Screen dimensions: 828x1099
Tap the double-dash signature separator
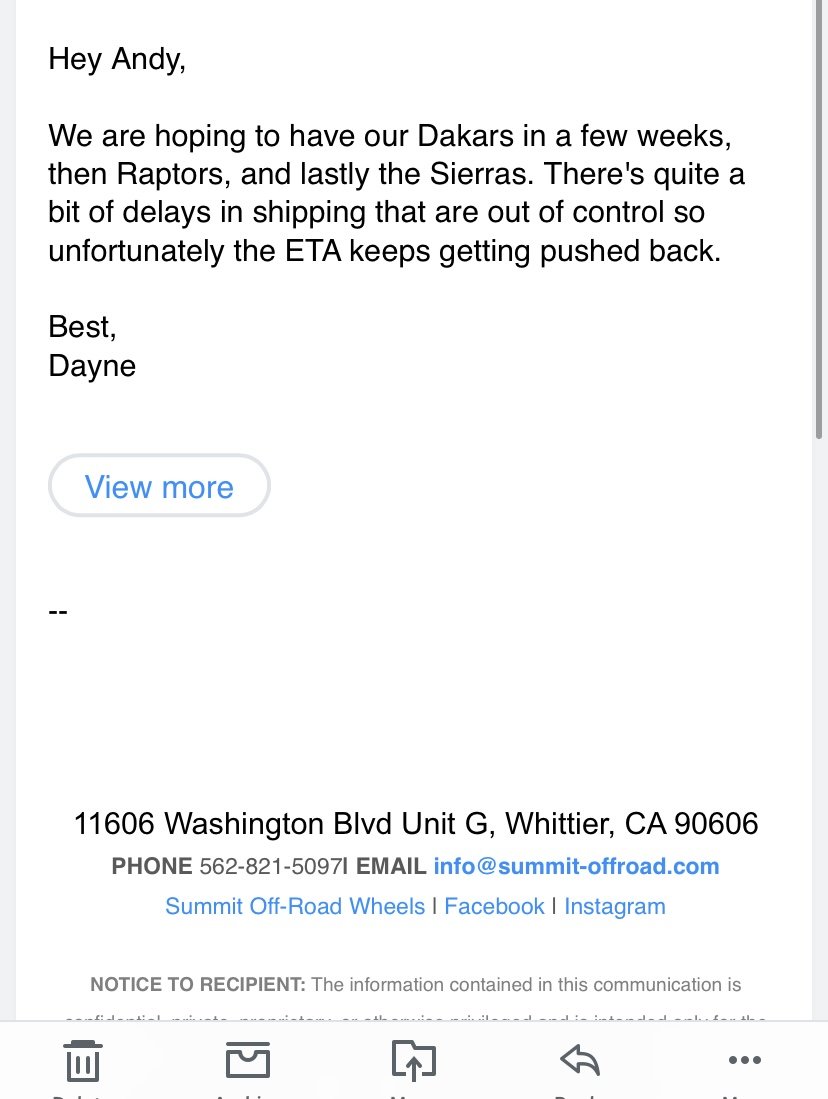click(x=58, y=613)
